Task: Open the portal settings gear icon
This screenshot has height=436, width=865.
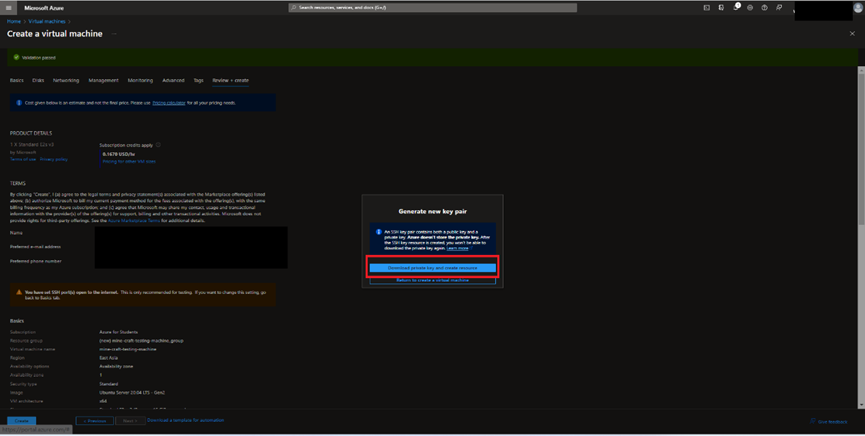Action: pyautogui.click(x=750, y=8)
